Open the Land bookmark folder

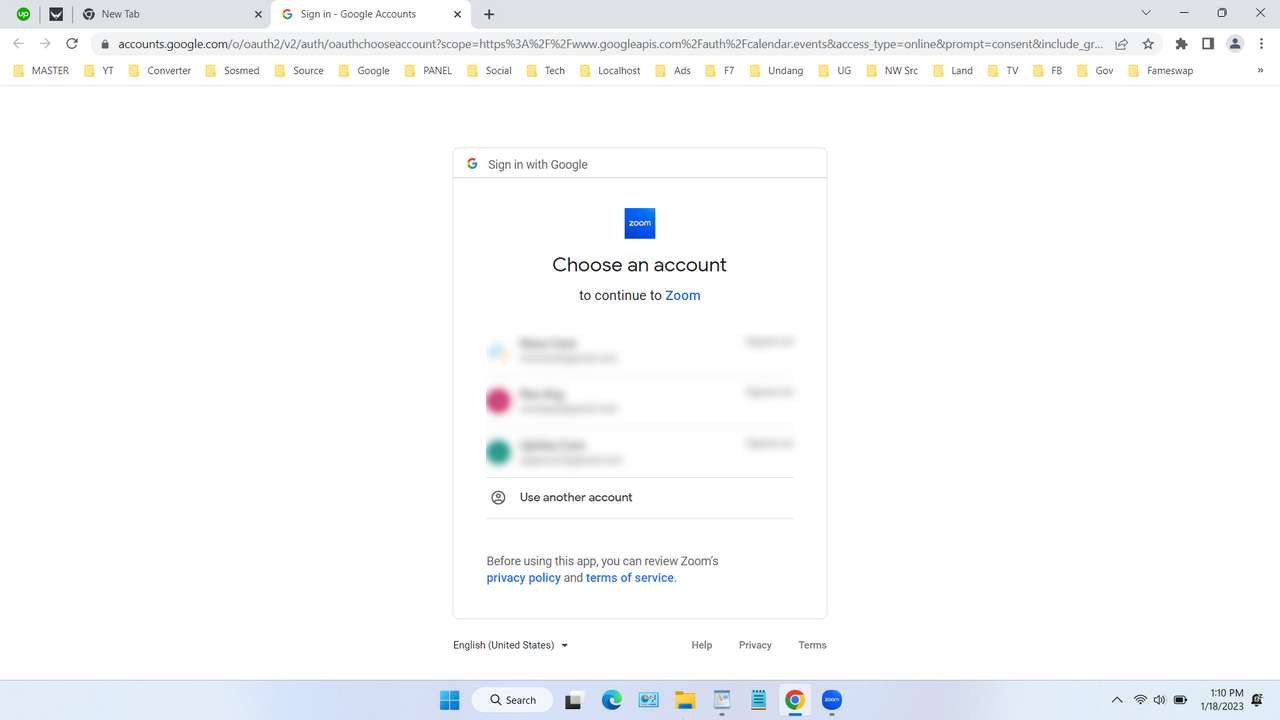pyautogui.click(x=953, y=71)
